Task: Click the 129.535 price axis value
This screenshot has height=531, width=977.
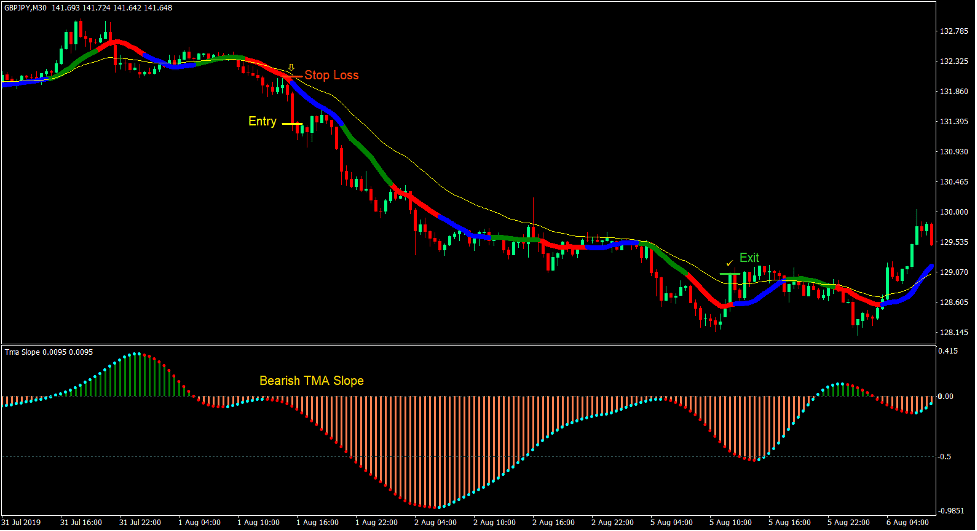Action: 953,242
